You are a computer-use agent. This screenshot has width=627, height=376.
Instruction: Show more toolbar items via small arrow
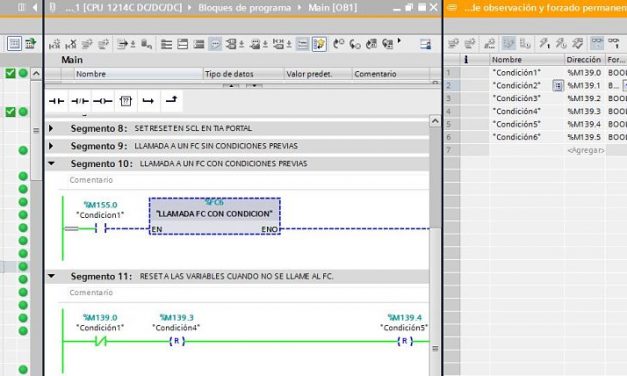click(x=399, y=41)
